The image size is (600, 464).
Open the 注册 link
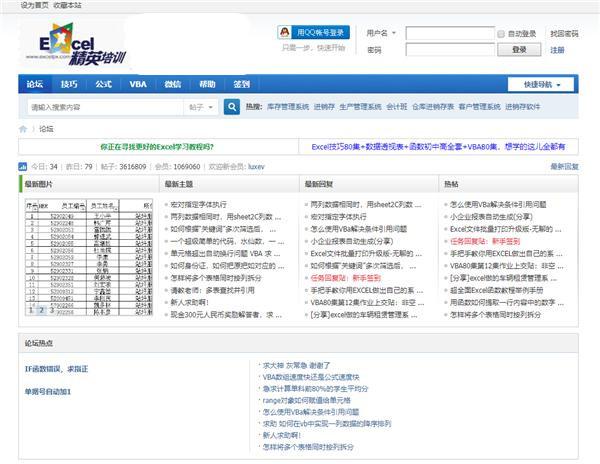(x=557, y=50)
